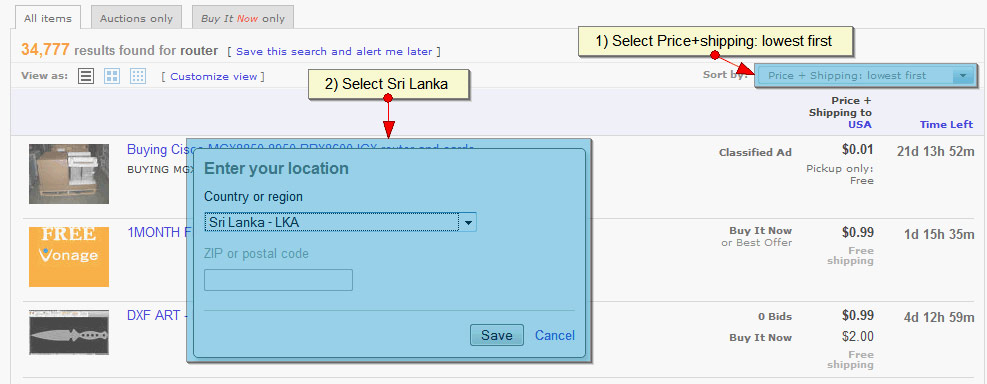
Task: Click the USA shipping destination link
Action: tap(860, 125)
